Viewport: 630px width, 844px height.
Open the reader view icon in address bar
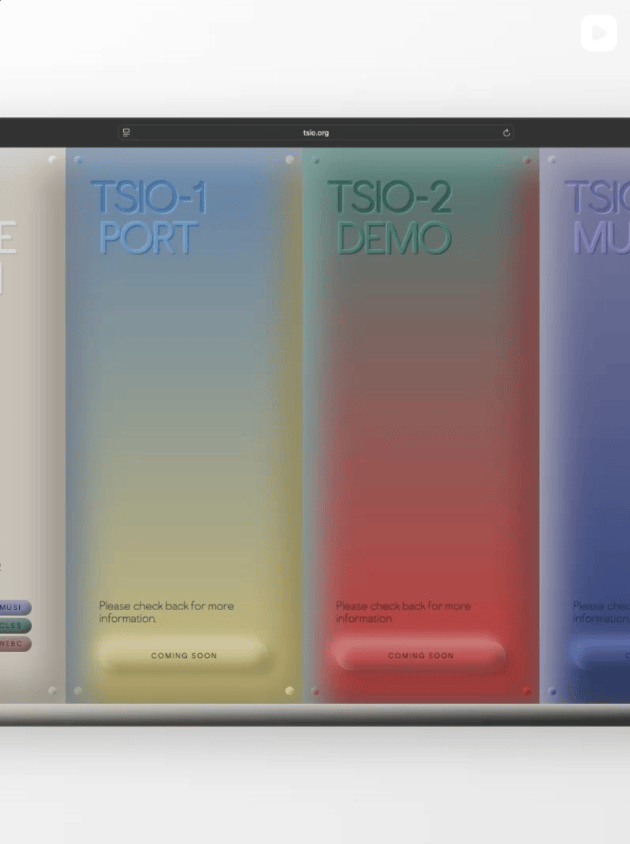127,133
